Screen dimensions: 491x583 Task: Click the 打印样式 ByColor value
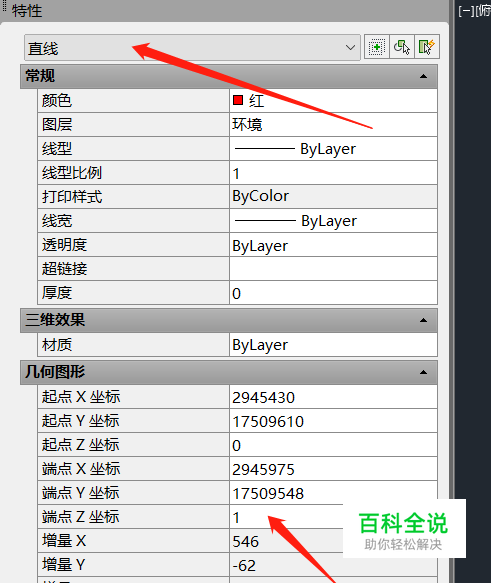[333, 197]
